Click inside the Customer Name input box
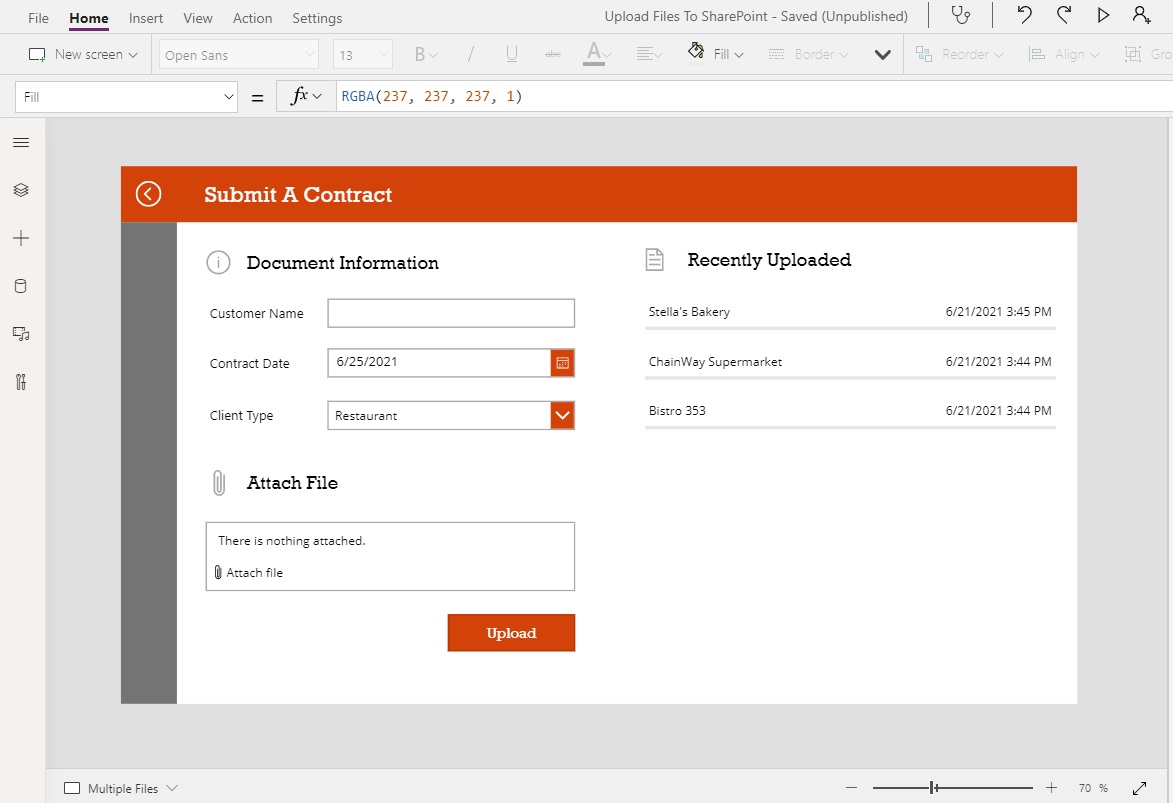The width and height of the screenshot is (1173, 803). (450, 312)
